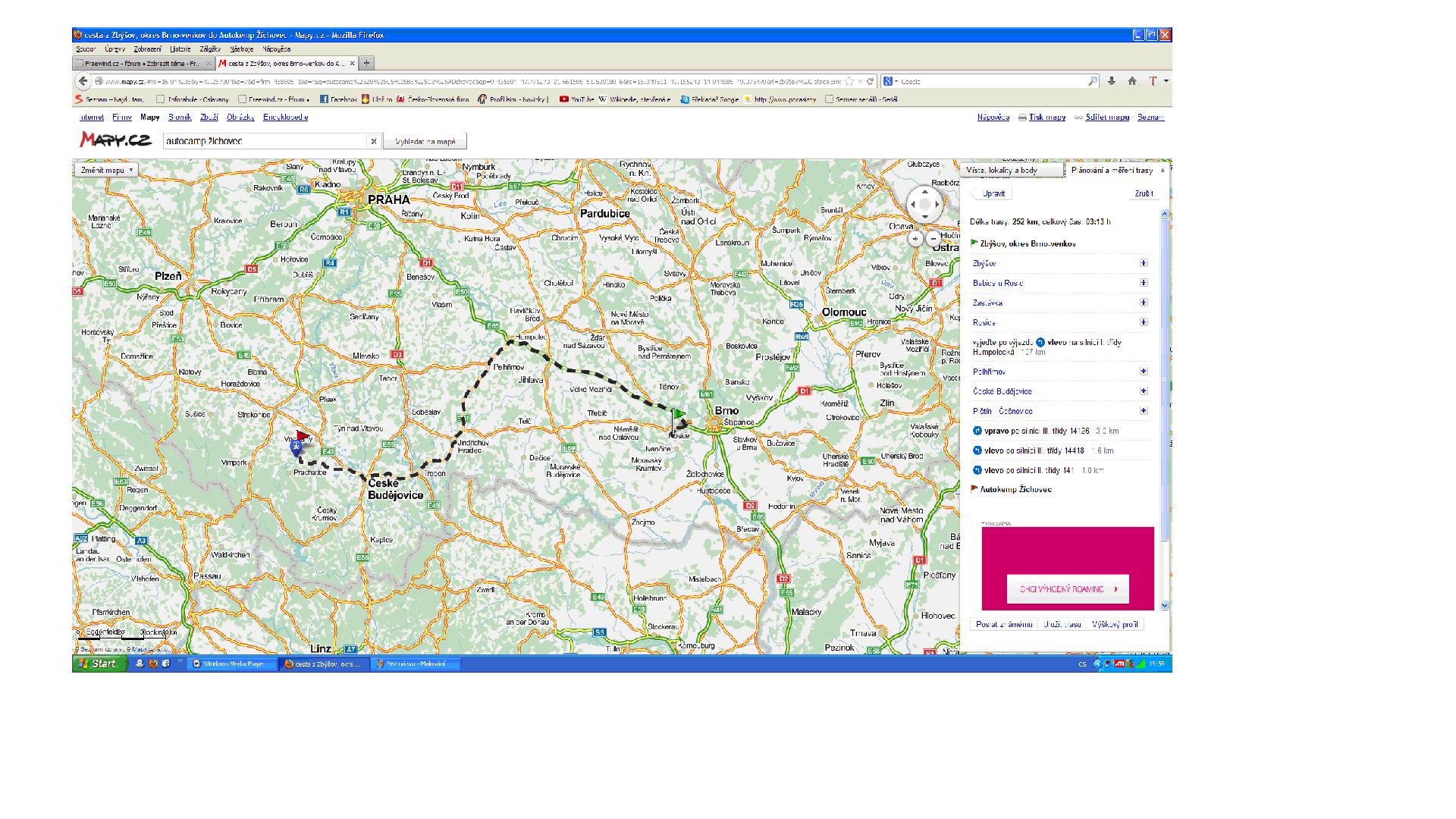Click the Mapy.cz logo
Viewport: 1456px width, 819px height.
tap(115, 140)
